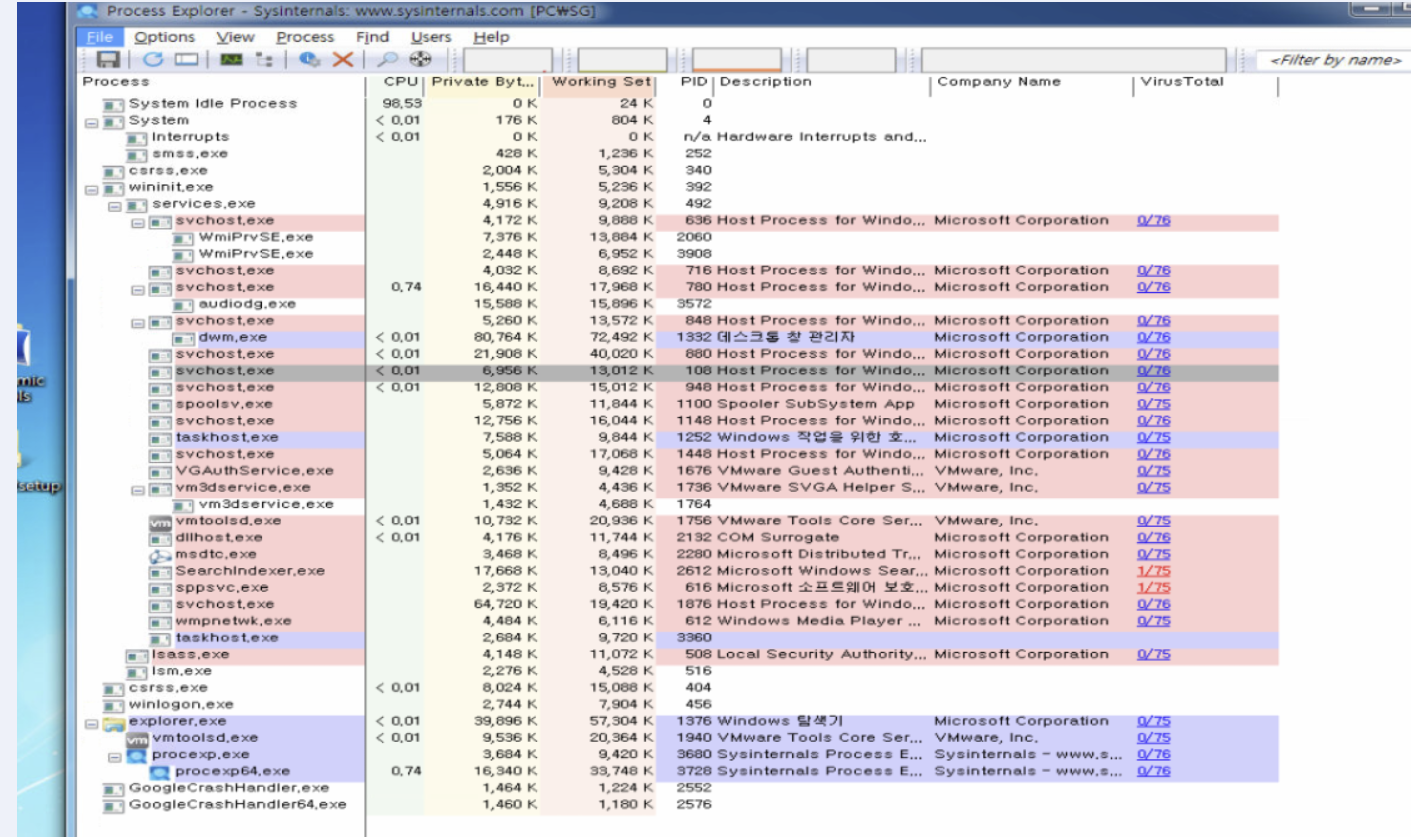Collapse svchost.exe PID 636 node
This screenshot has height=837, width=1411.
[x=138, y=221]
